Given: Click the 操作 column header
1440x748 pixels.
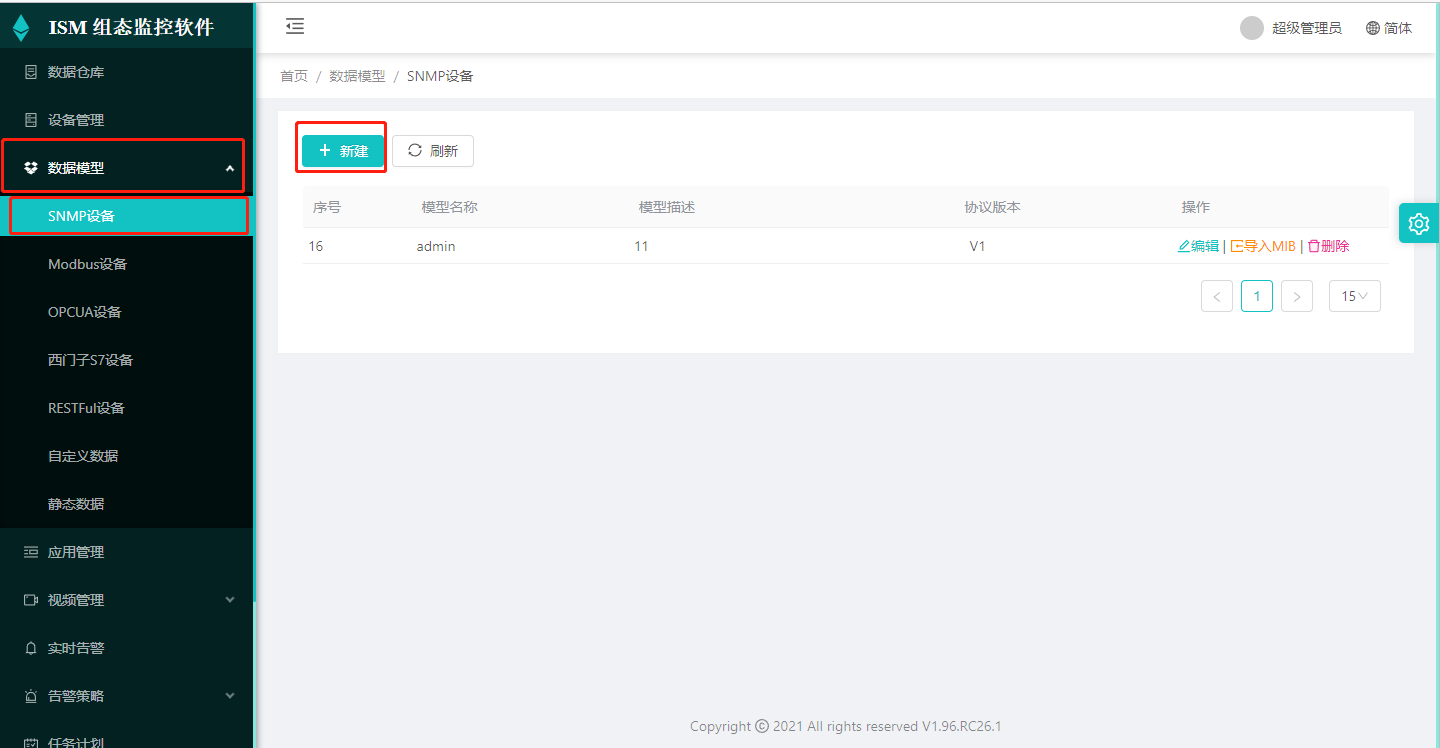Looking at the screenshot, I should click(x=1196, y=207).
